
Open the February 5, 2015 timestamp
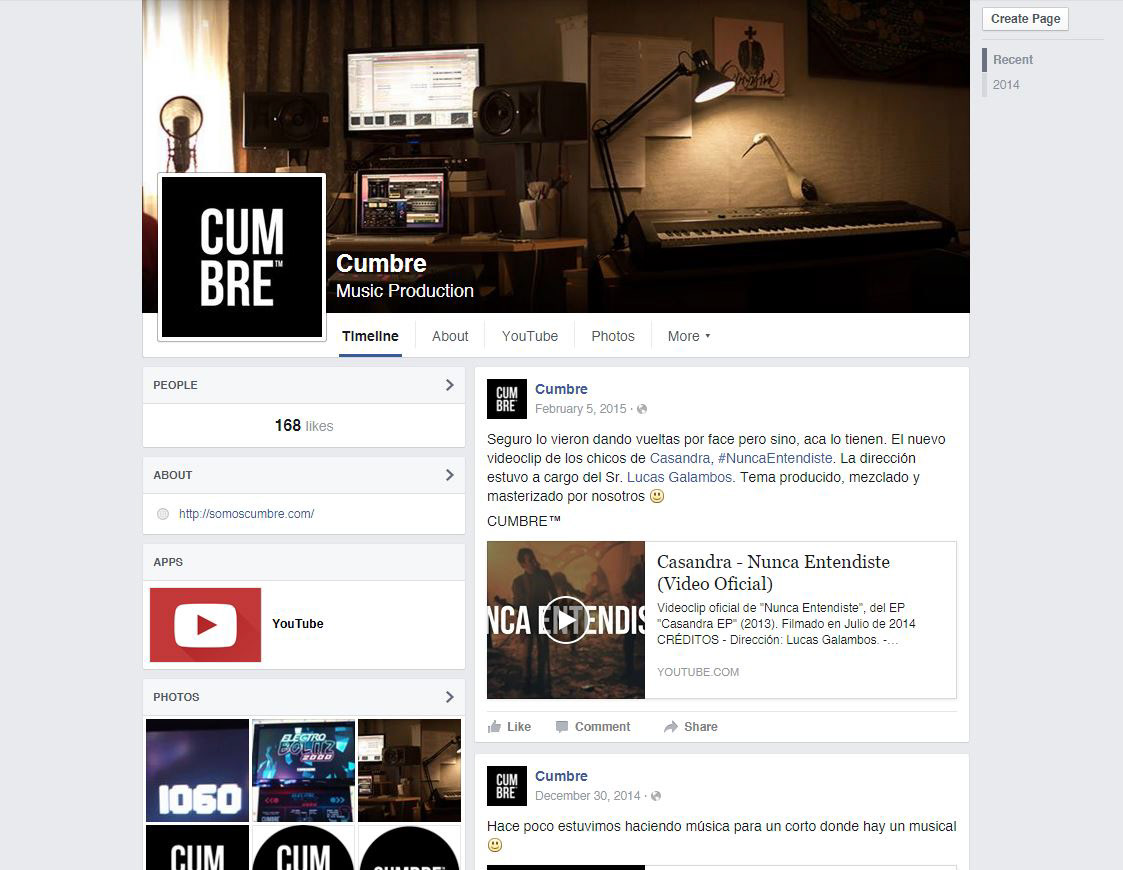580,409
